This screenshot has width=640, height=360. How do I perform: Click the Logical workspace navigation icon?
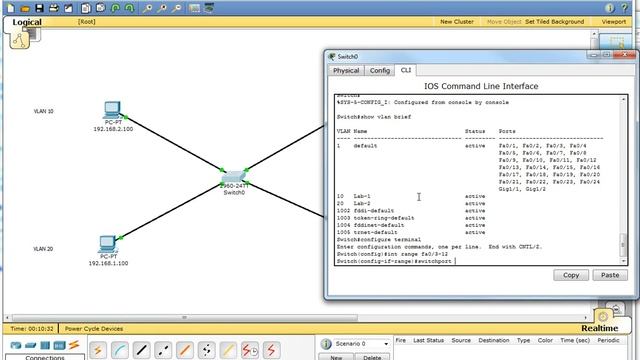(x=20, y=40)
